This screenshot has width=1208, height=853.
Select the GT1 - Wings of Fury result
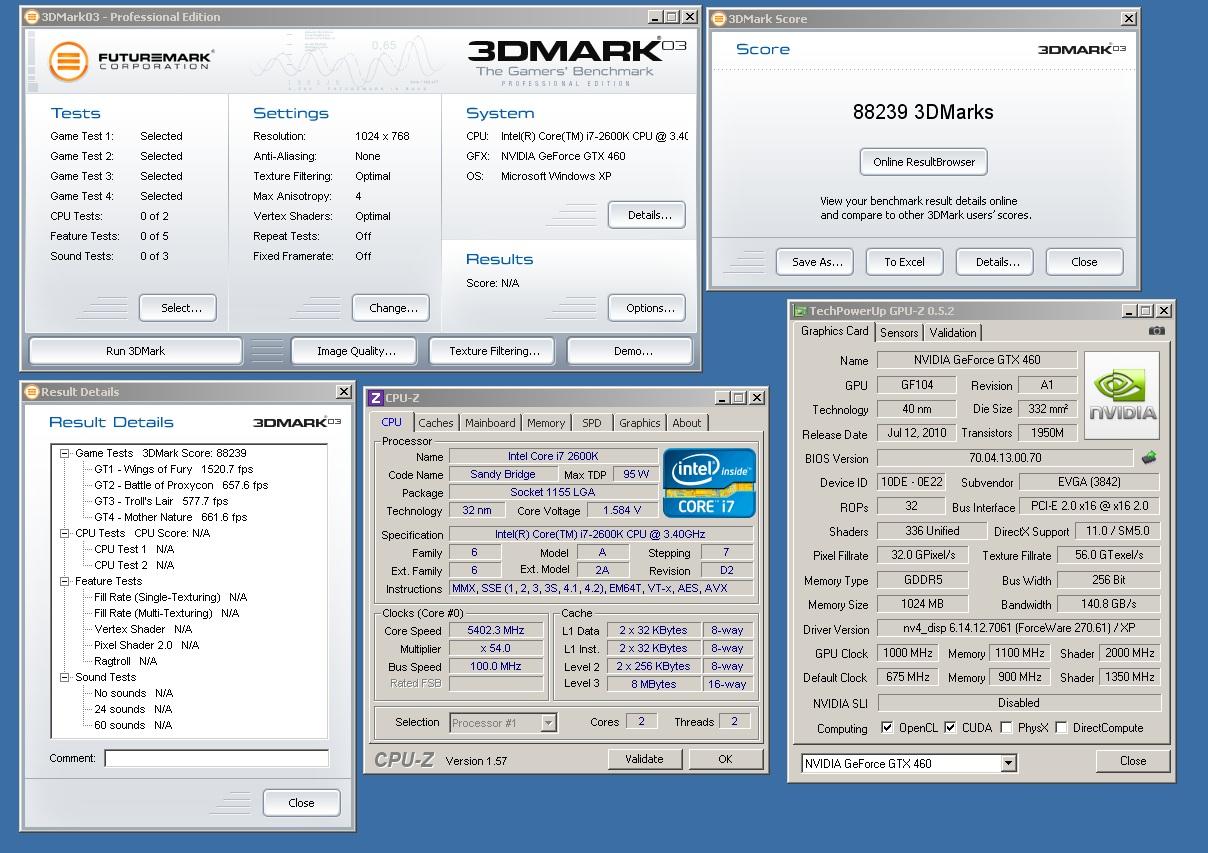(x=174, y=469)
